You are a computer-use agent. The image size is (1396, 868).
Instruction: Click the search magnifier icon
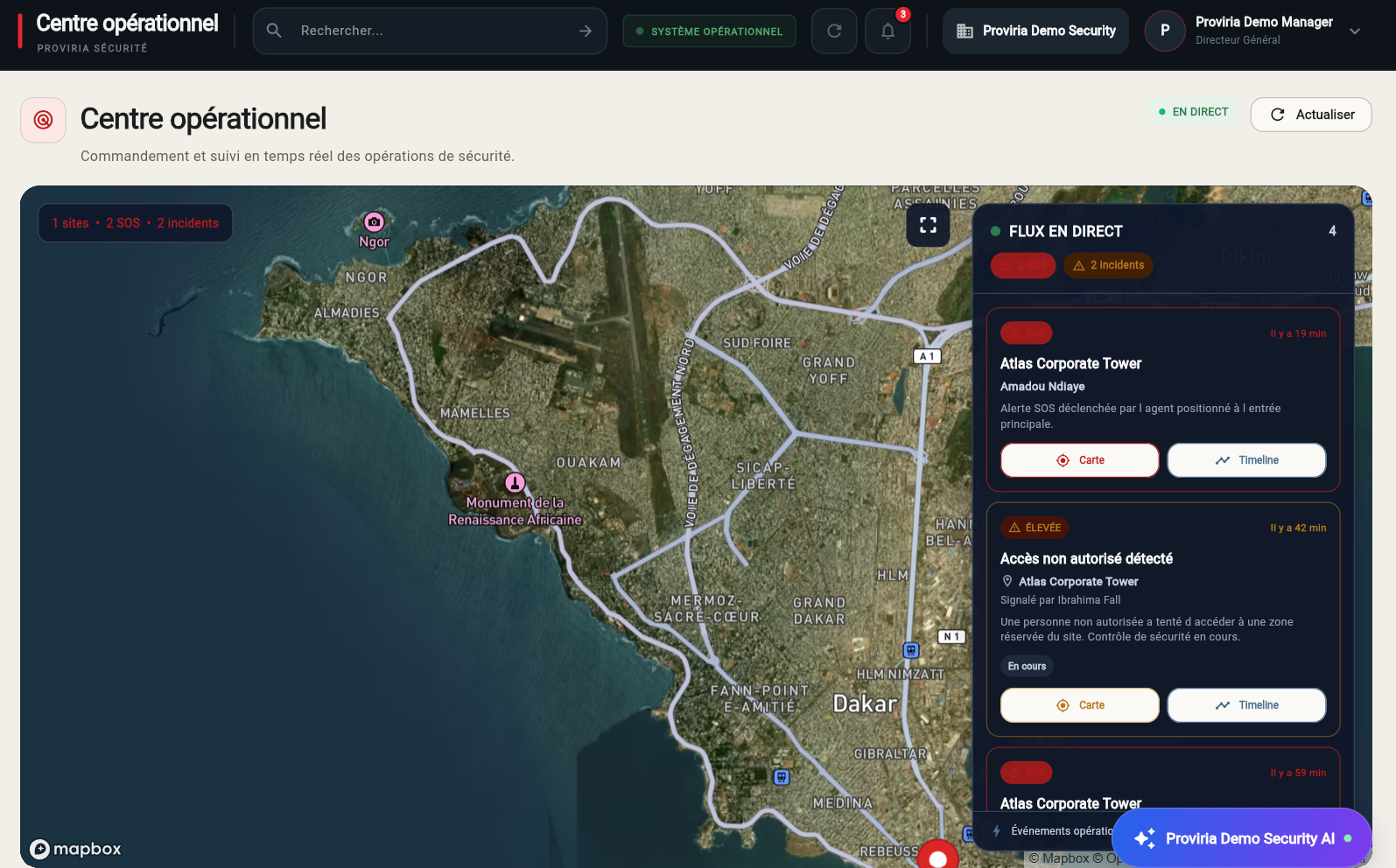pyautogui.click(x=274, y=31)
